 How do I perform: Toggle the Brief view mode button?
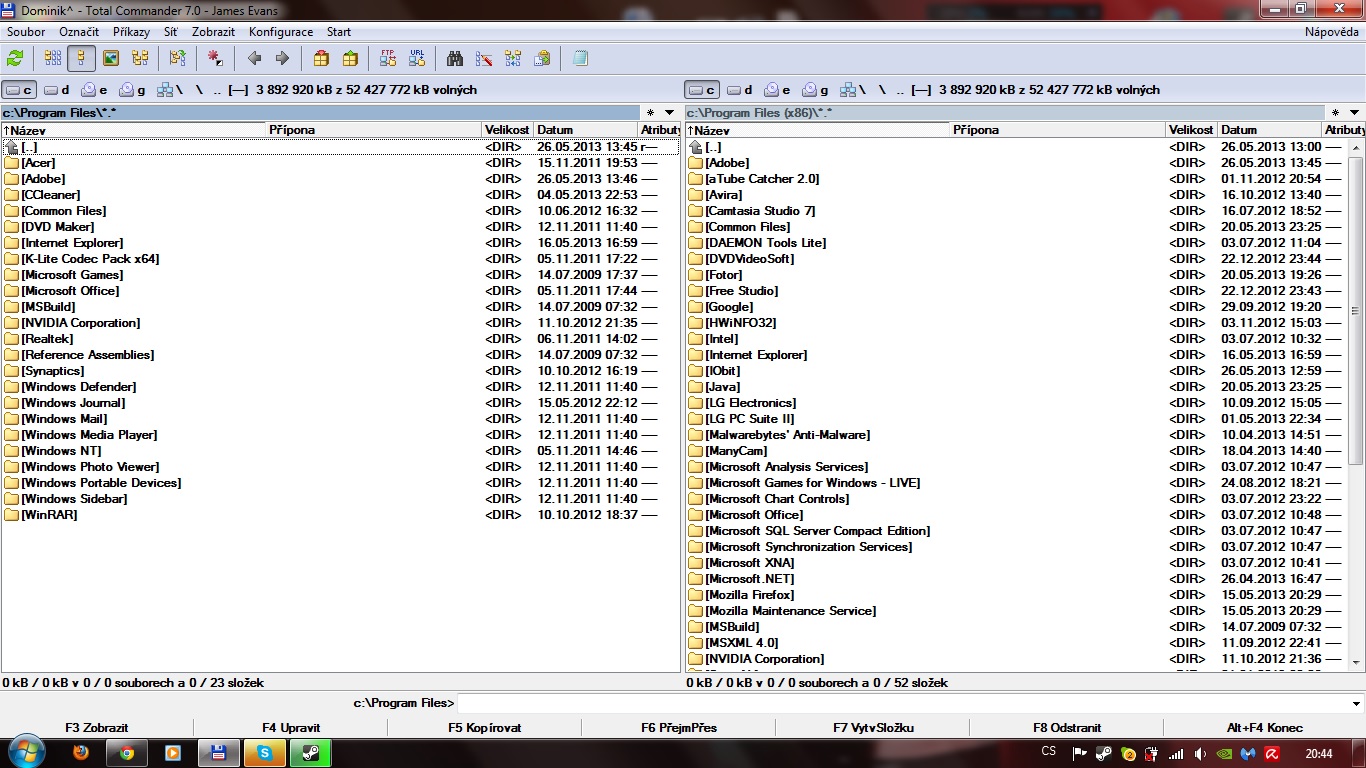53,58
